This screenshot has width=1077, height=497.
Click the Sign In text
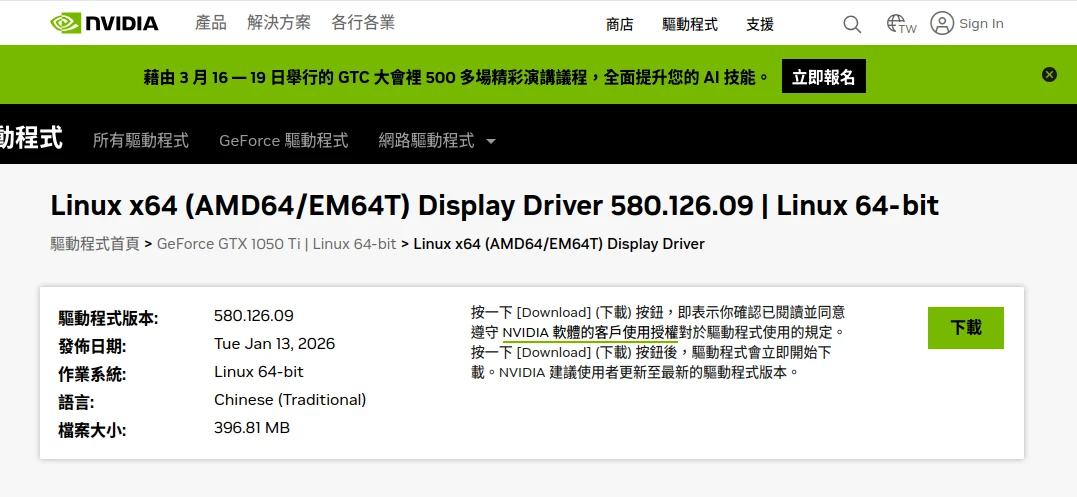pyautogui.click(x=981, y=24)
